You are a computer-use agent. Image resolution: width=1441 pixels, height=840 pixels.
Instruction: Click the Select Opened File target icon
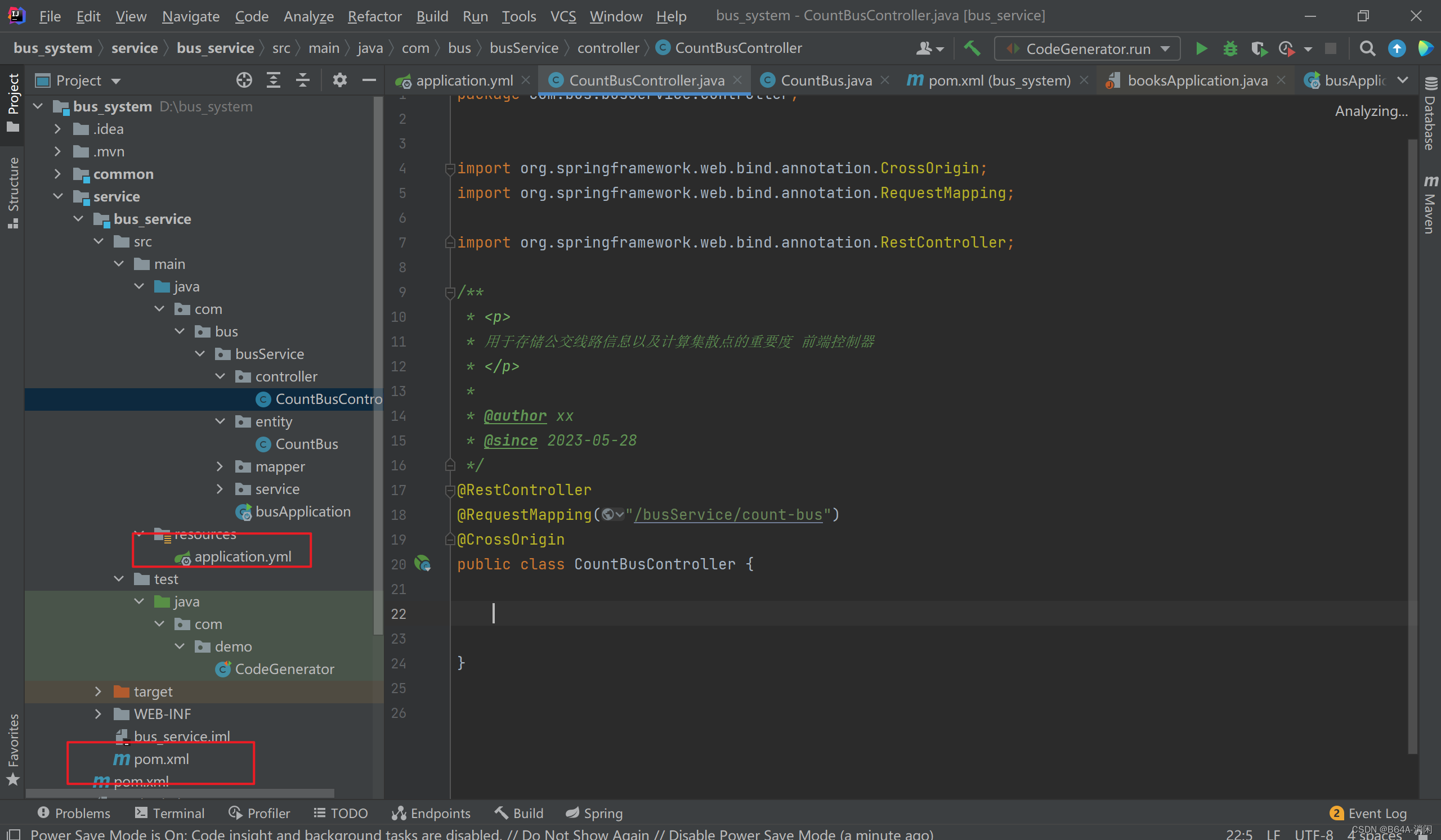point(244,80)
